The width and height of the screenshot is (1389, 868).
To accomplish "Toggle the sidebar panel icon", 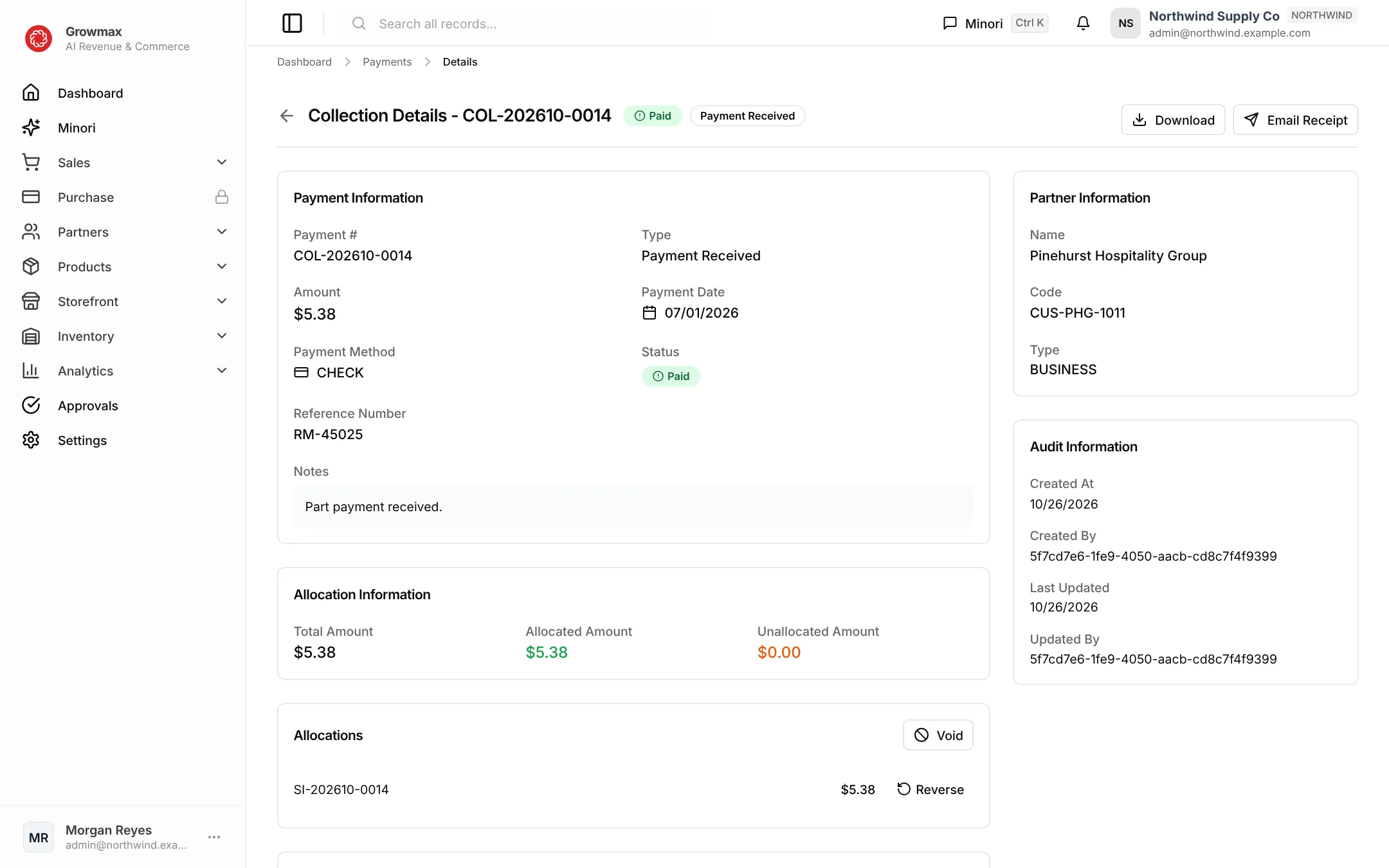I will click(292, 23).
